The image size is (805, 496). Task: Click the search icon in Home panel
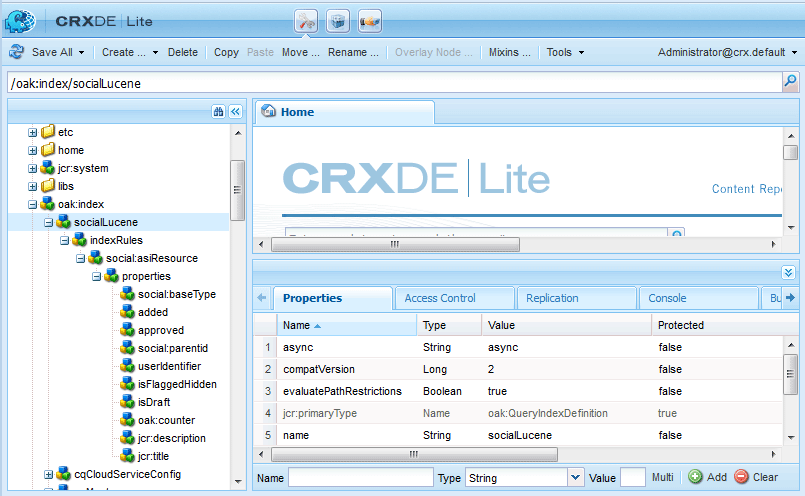coord(677,233)
